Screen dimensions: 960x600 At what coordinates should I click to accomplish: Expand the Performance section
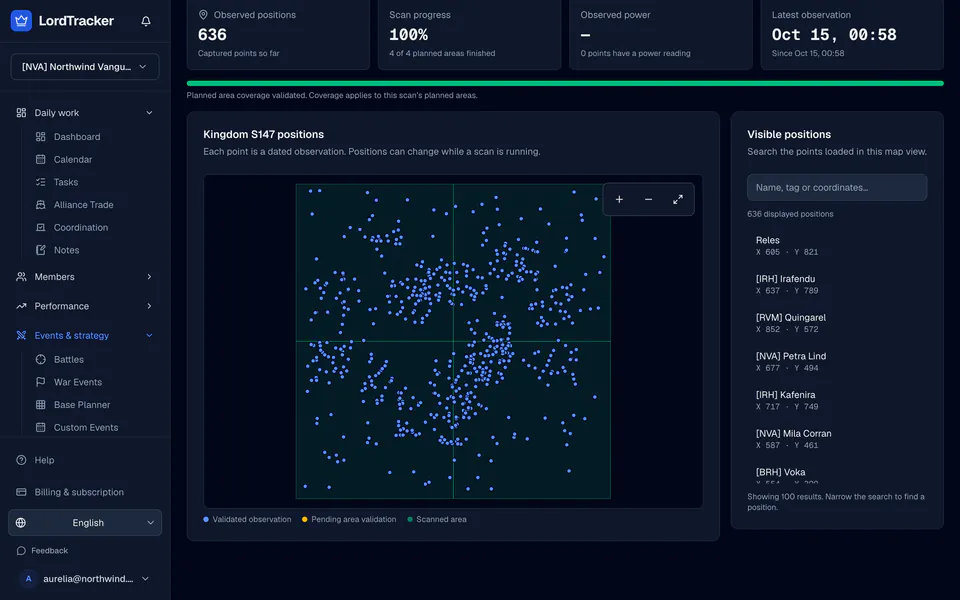(85, 306)
